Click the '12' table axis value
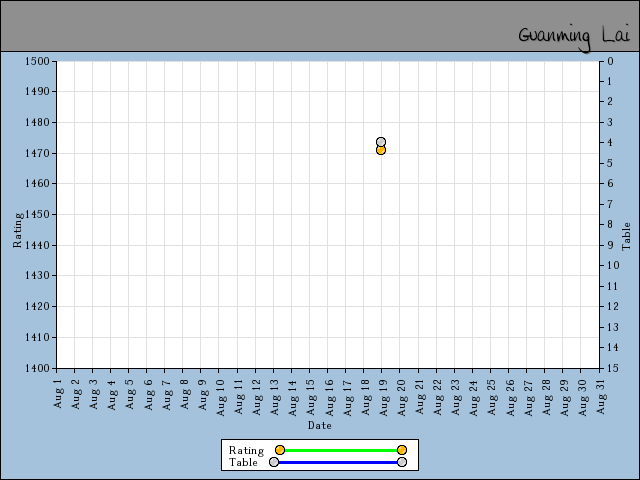640x480 pixels. [x=613, y=306]
